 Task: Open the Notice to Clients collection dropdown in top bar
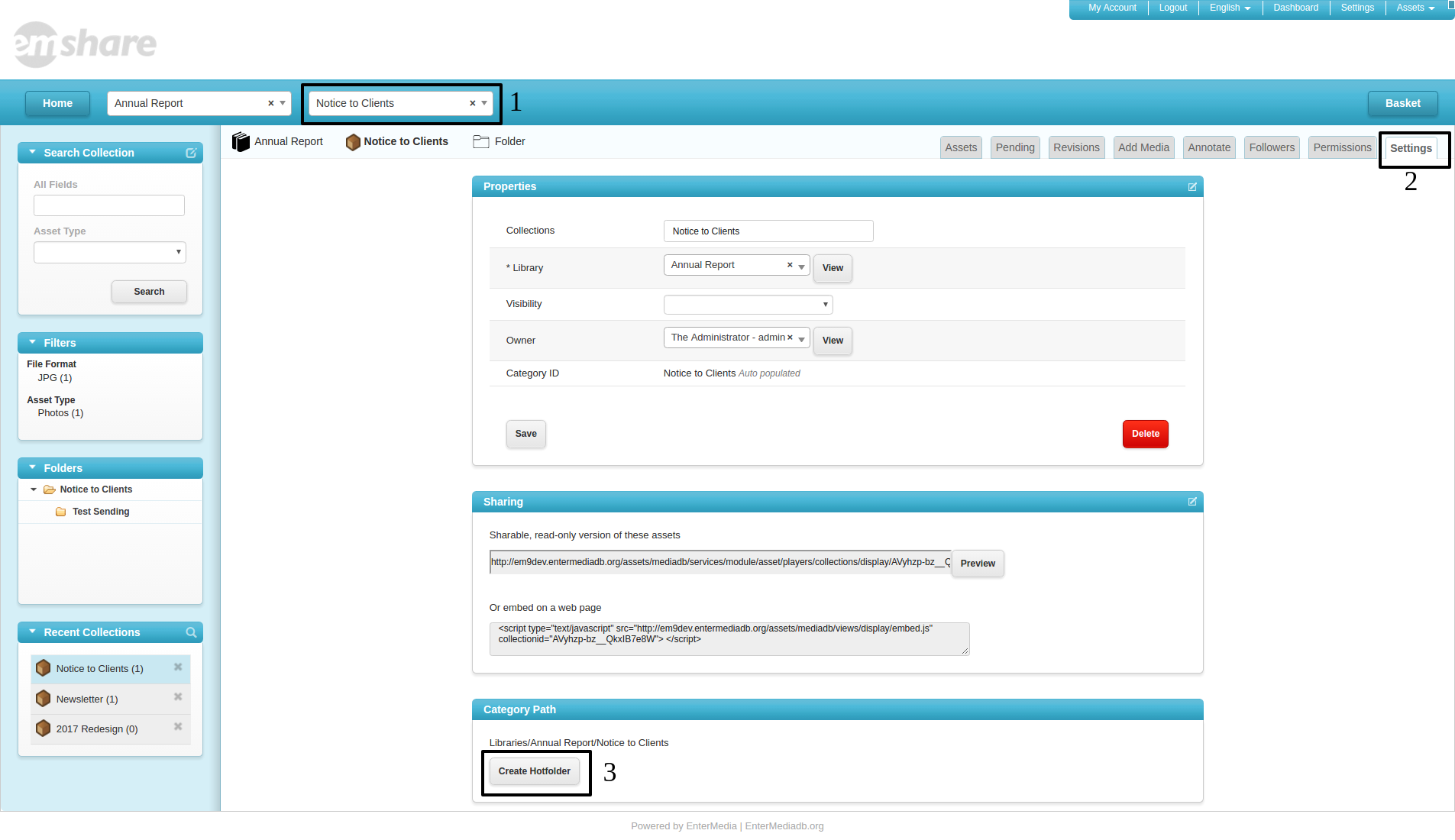(x=484, y=103)
